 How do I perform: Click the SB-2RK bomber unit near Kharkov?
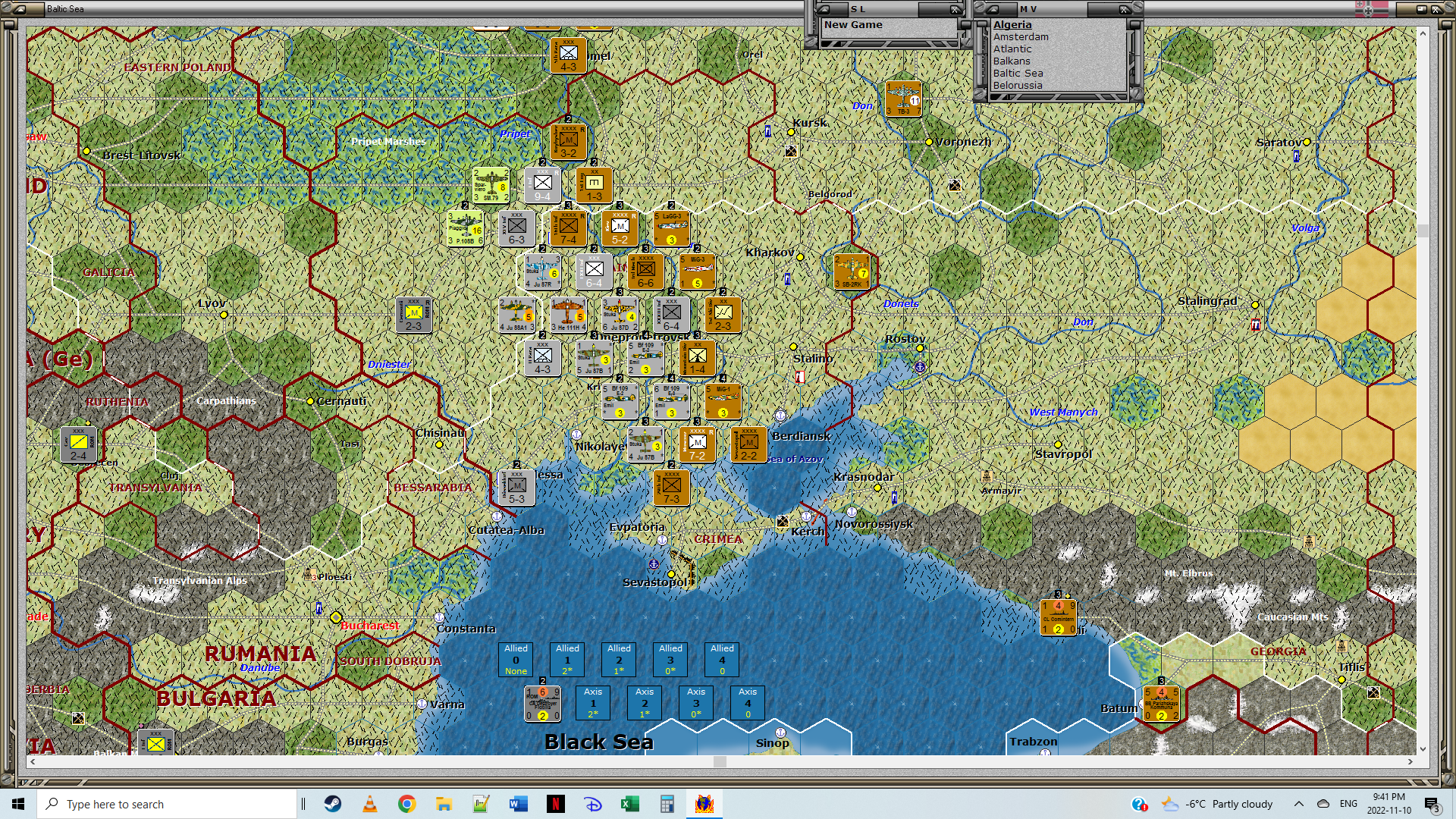coord(852,272)
